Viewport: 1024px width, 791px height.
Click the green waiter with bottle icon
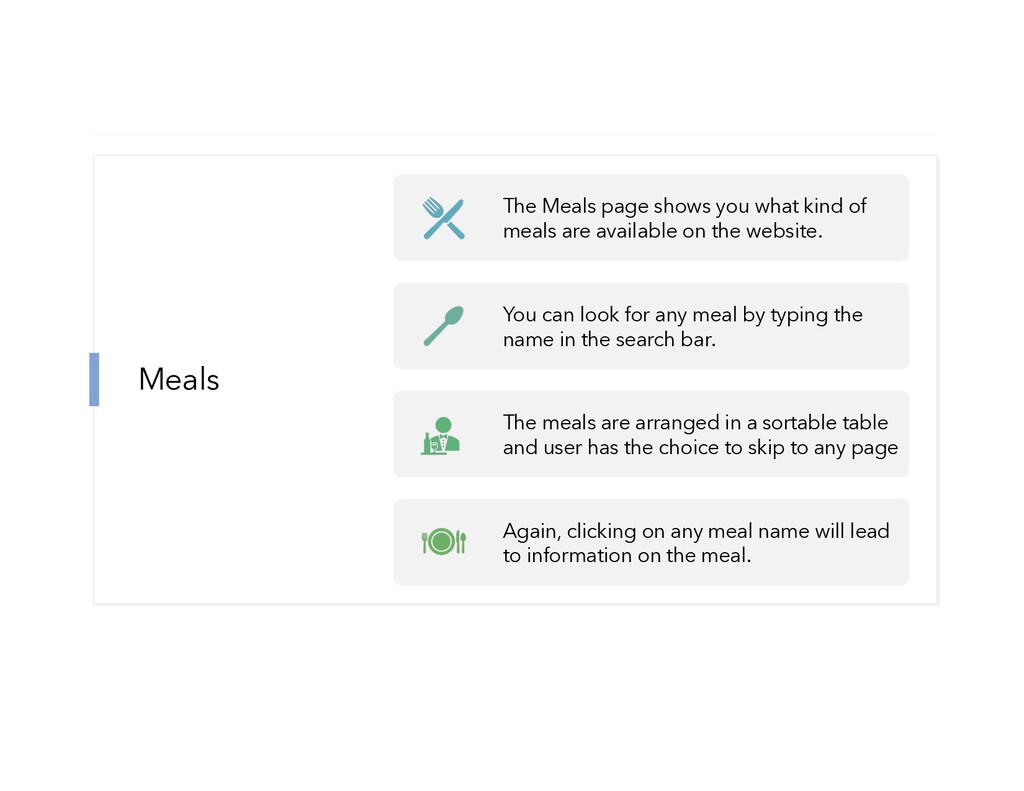pos(441,435)
